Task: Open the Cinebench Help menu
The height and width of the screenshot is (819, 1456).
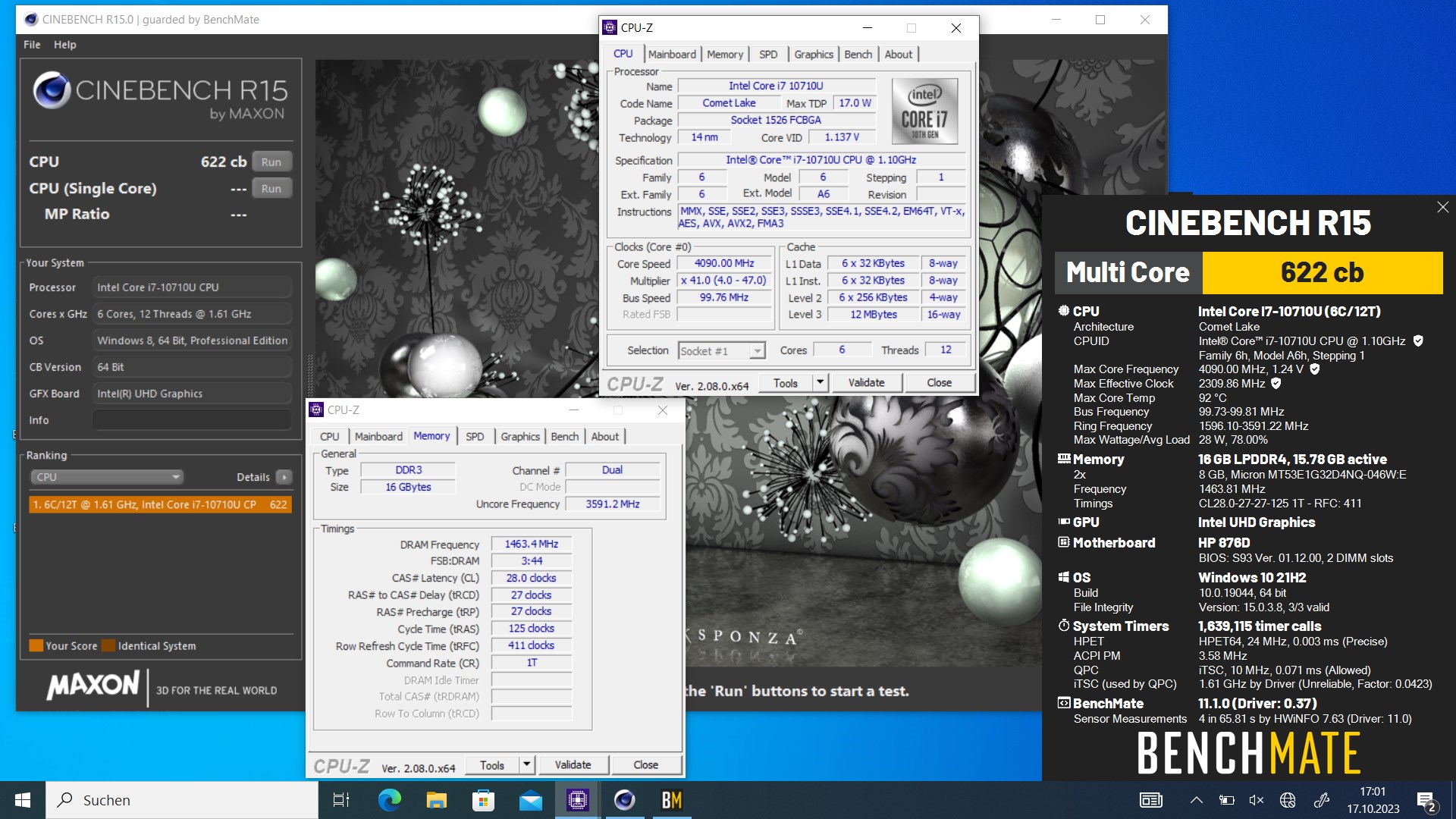Action: [64, 45]
